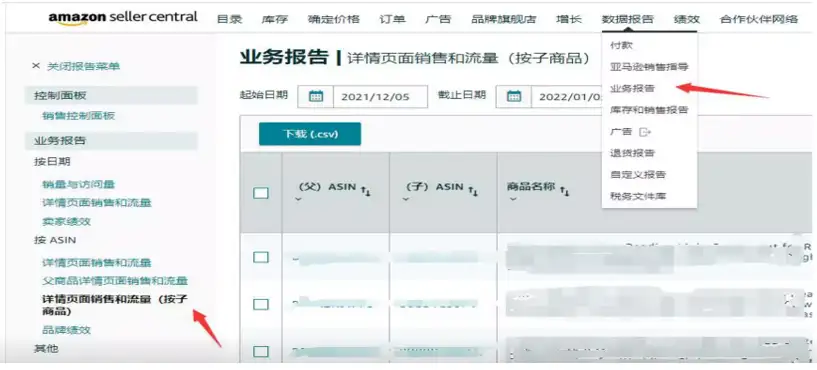Check the second product row checkbox
This screenshot has width=817, height=370.
(261, 304)
